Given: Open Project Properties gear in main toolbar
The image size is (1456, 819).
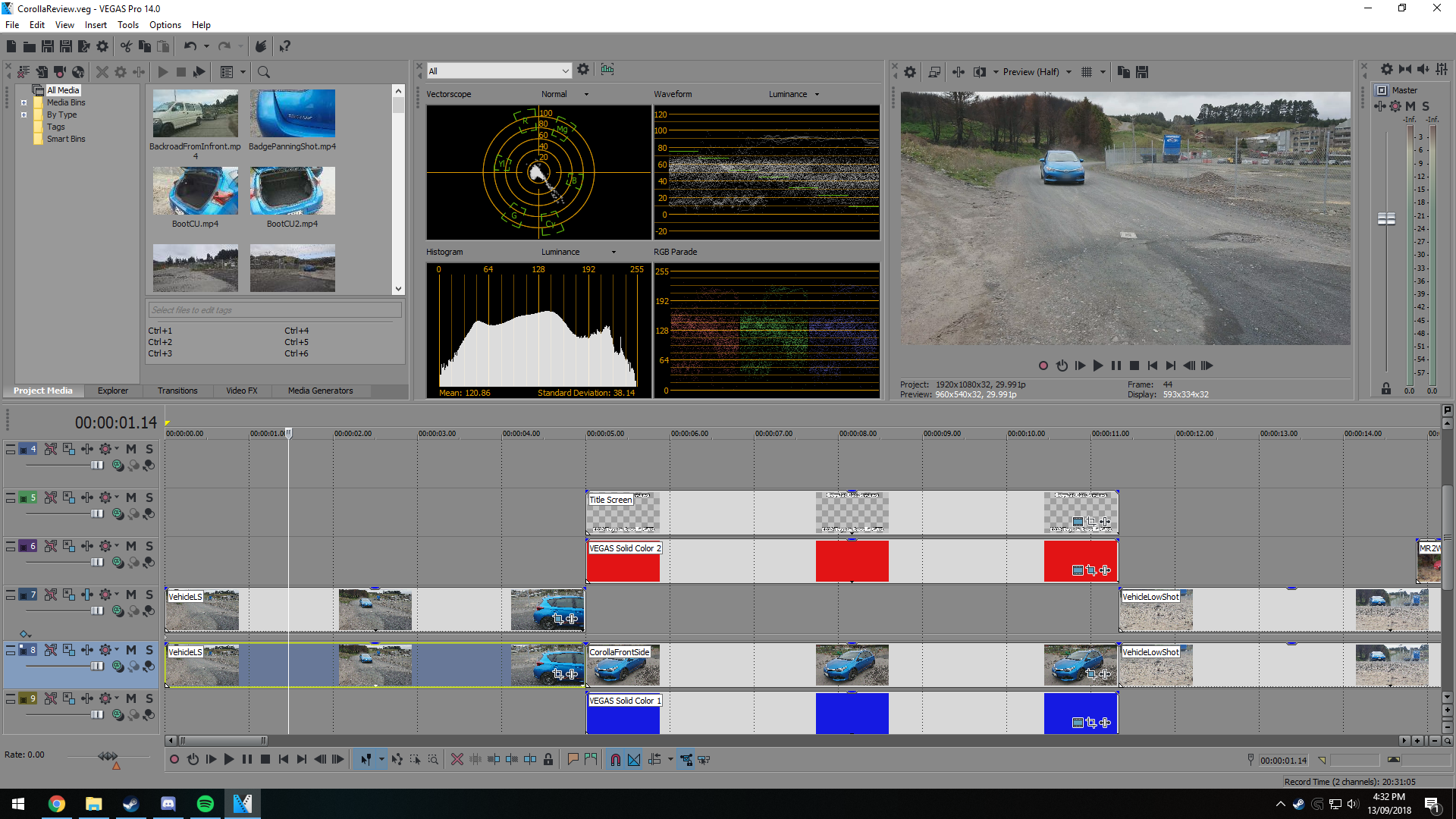Looking at the screenshot, I should click(x=102, y=46).
